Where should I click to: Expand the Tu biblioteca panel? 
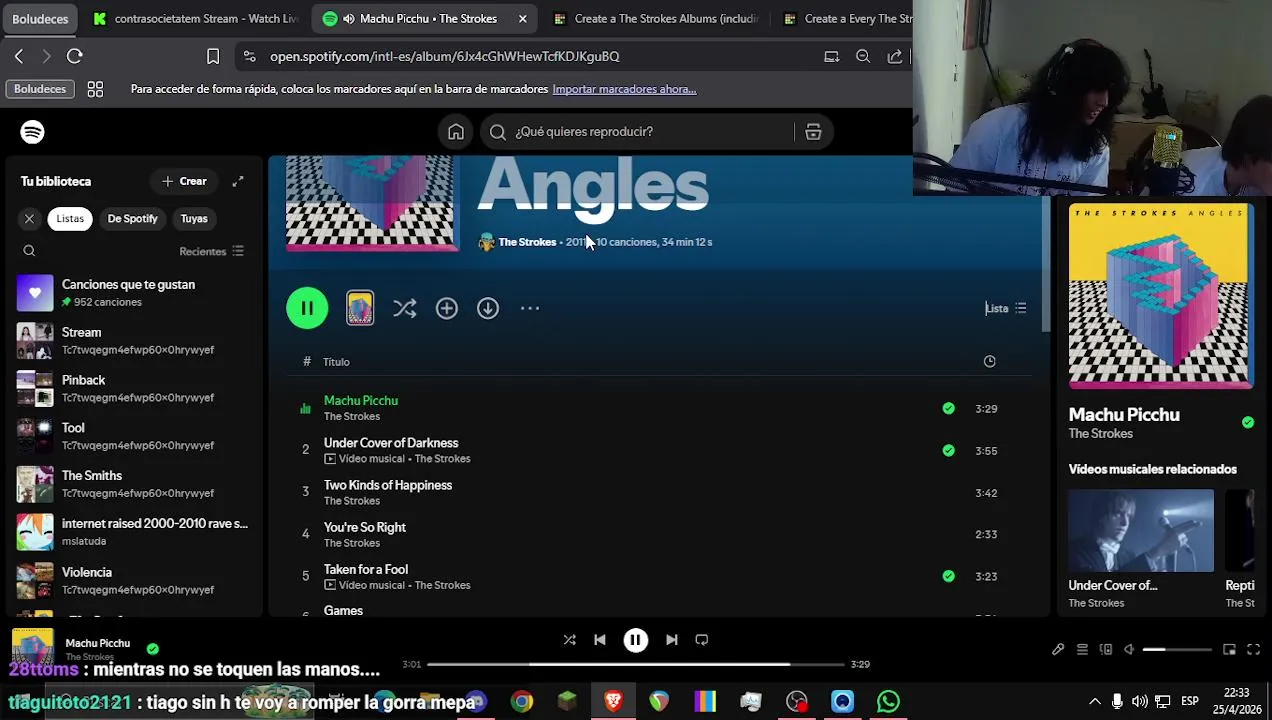click(x=238, y=181)
